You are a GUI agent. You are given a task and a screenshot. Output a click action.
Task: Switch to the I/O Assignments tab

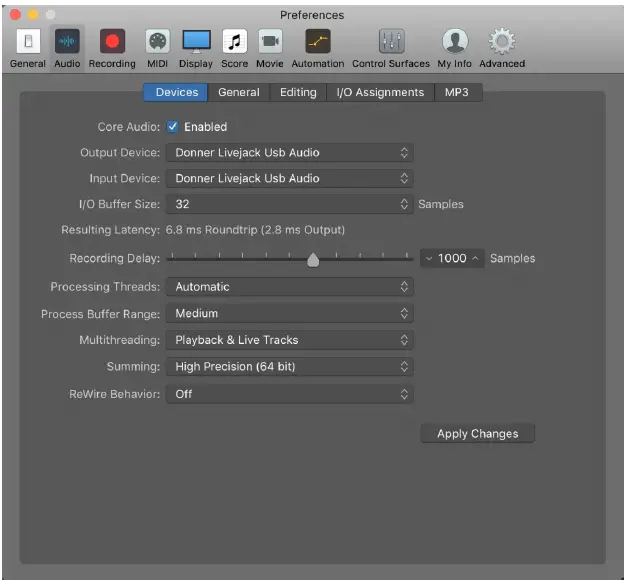[x=380, y=92]
